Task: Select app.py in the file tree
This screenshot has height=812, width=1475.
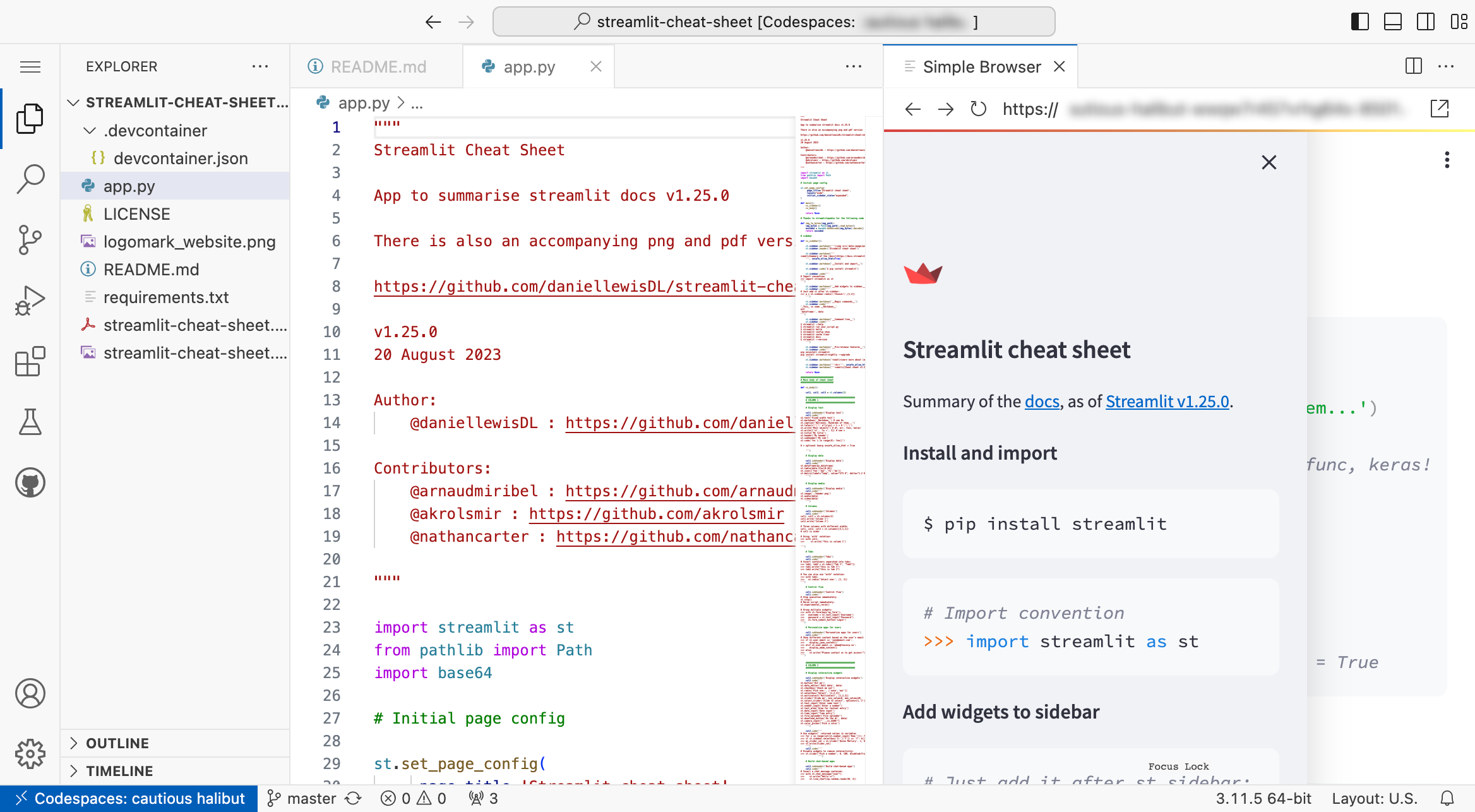Action: (176, 186)
